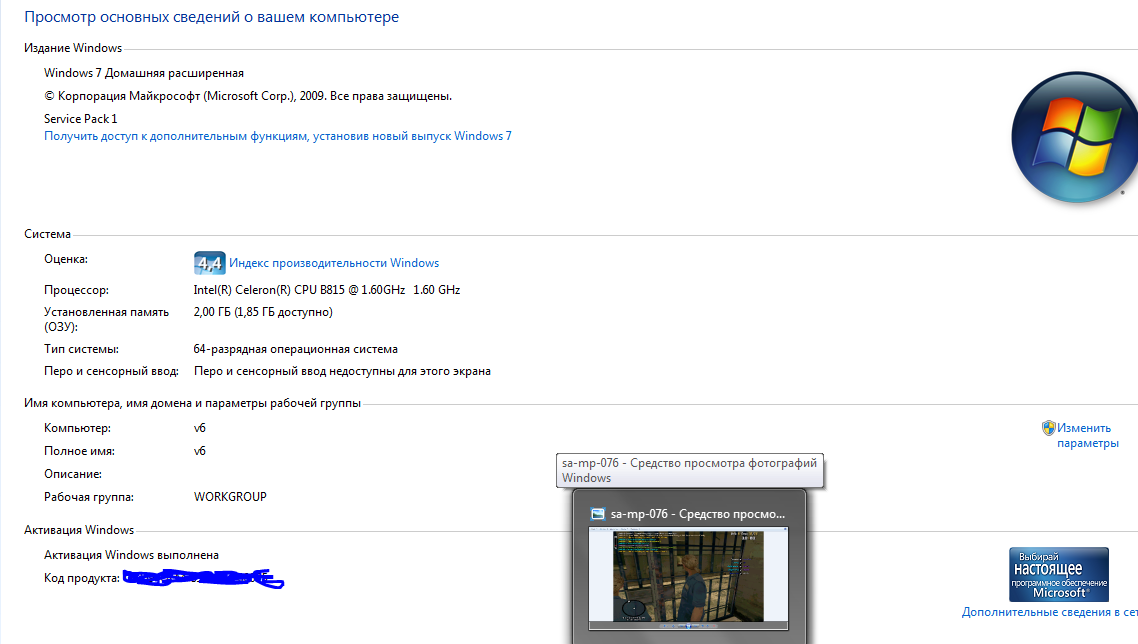1138x644 pixels.
Task: Click the v6 value next to Полное имя
Action: point(200,451)
